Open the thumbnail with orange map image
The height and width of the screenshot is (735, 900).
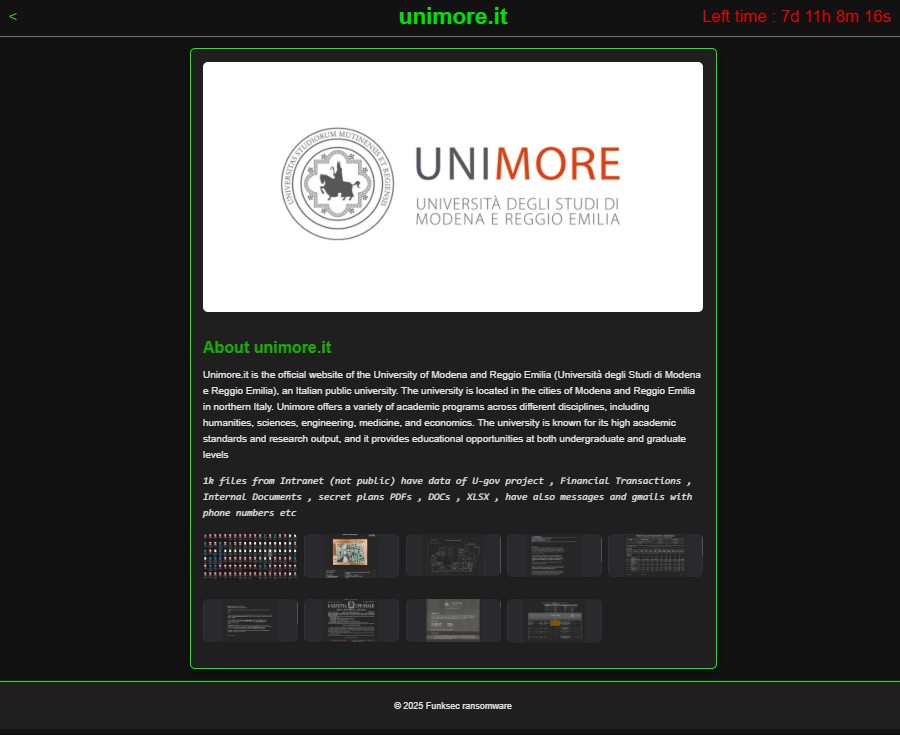coord(351,555)
